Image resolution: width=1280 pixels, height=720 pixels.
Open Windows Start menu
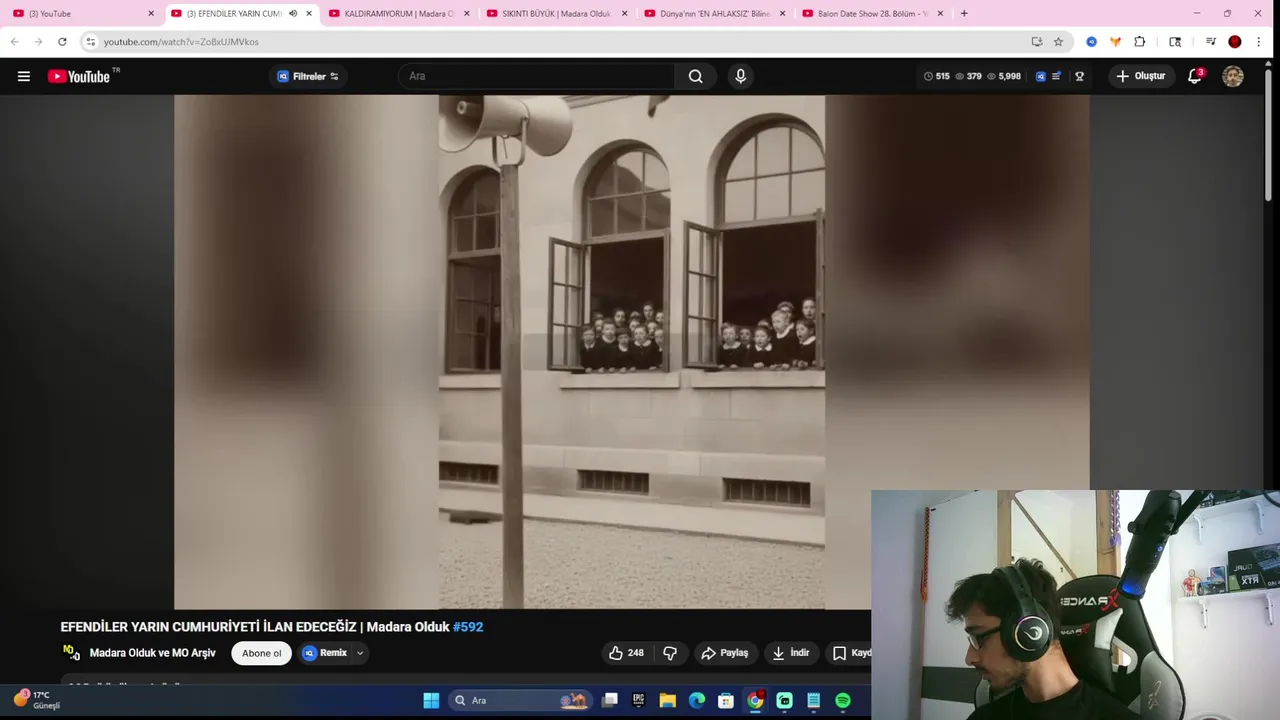click(431, 701)
